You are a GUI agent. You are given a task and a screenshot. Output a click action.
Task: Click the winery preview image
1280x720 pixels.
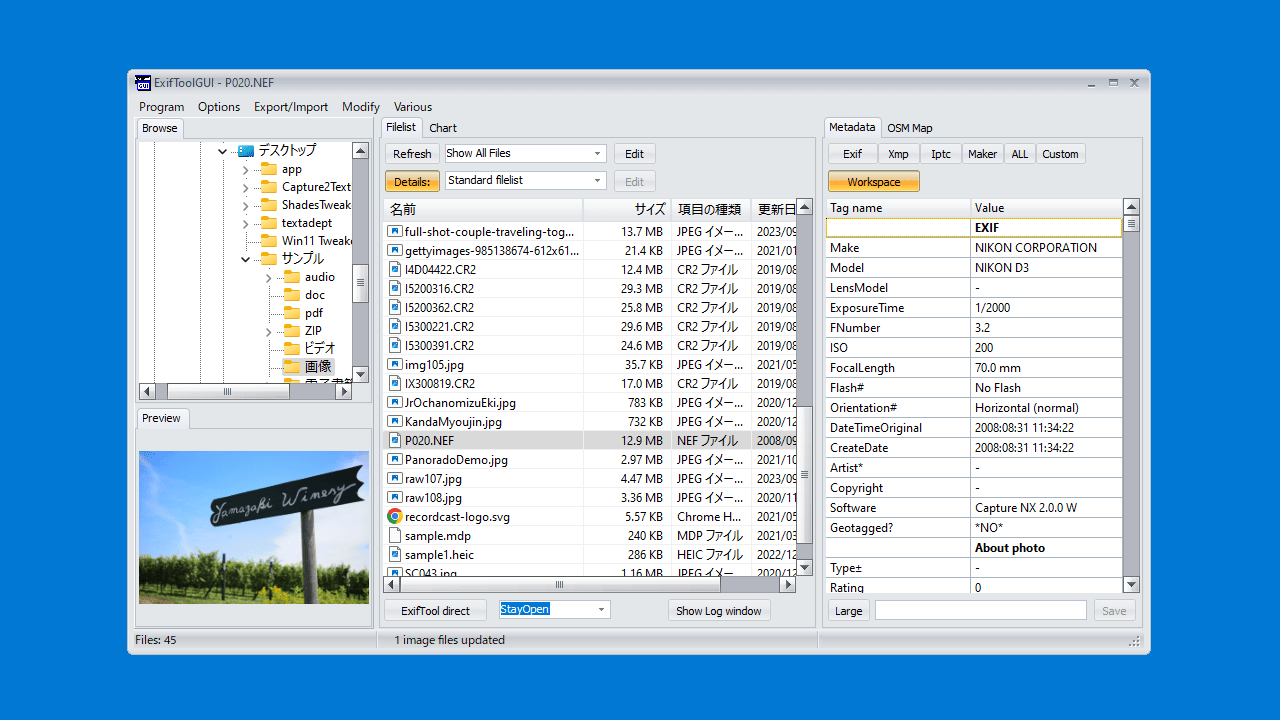[254, 527]
